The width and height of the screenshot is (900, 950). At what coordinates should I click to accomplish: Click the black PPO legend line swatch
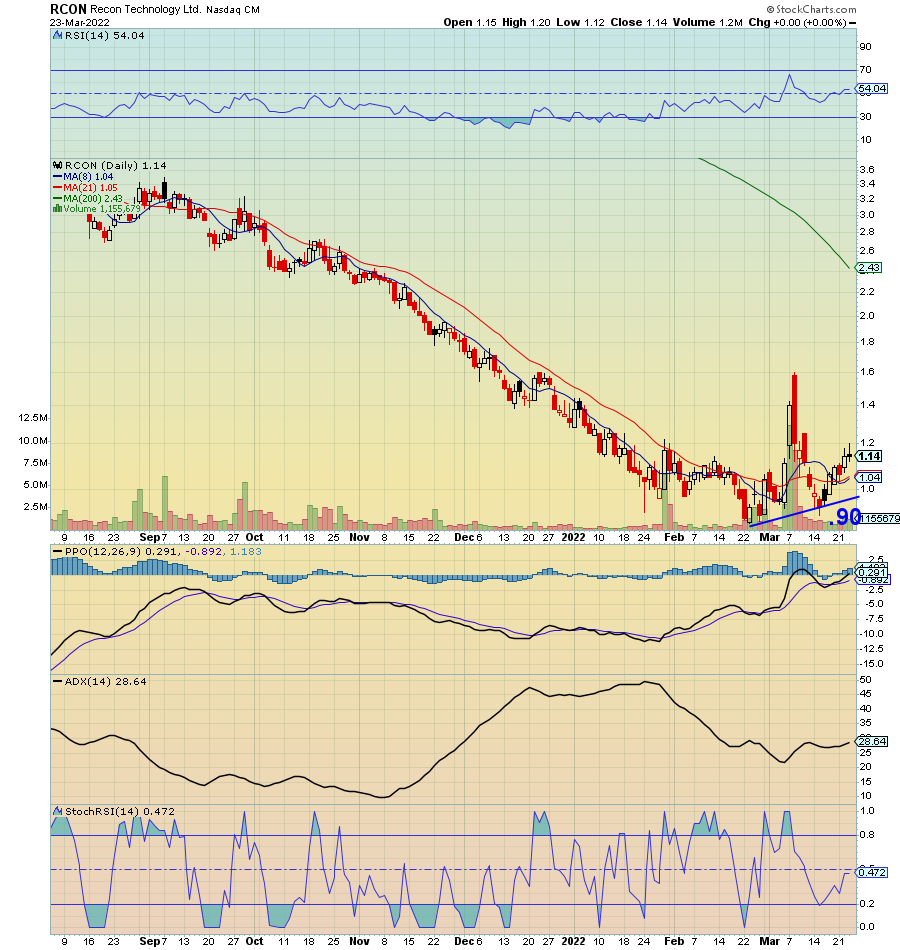[58, 552]
